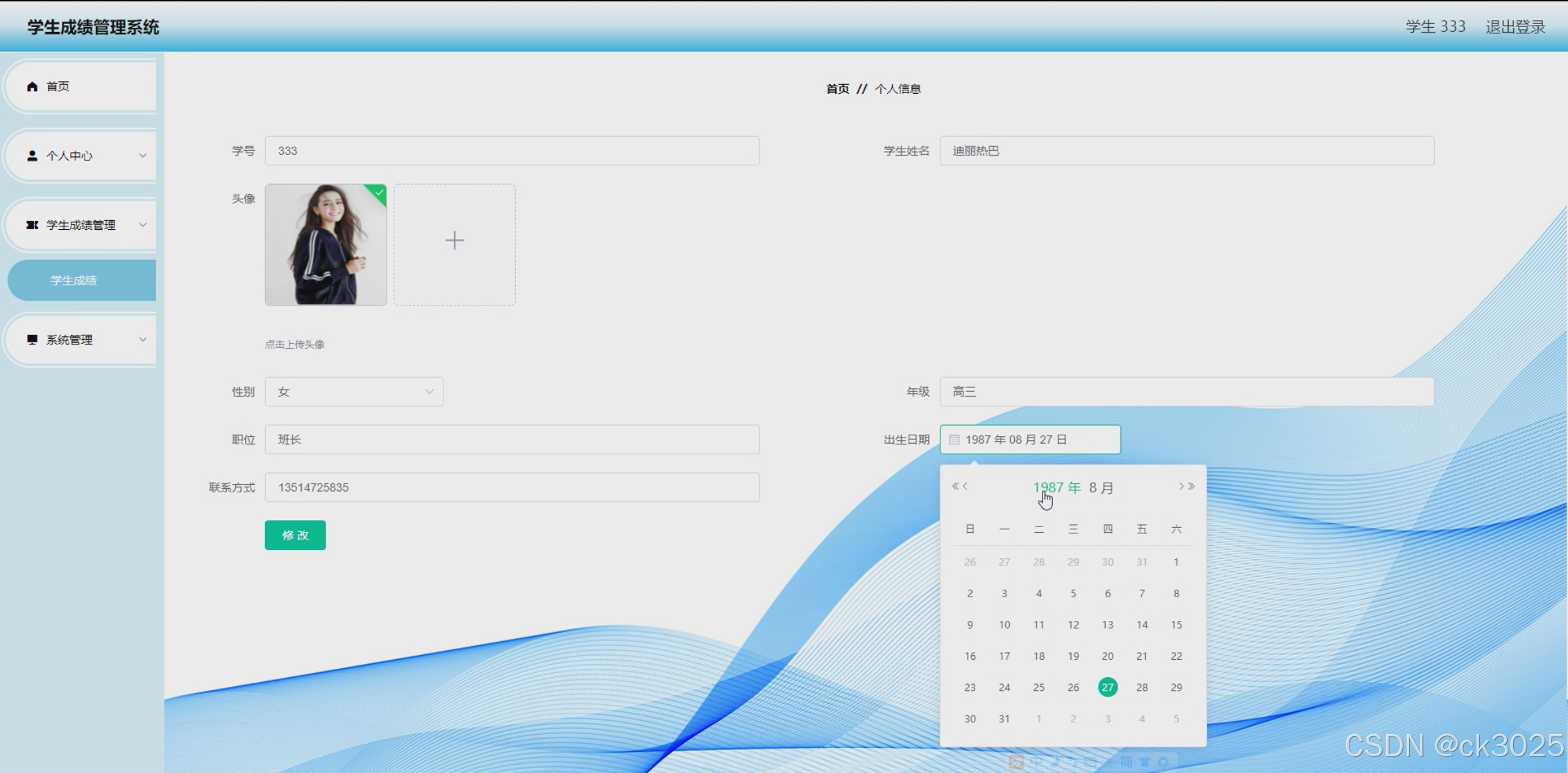Click the calendar icon in the birth date field
Image resolution: width=1568 pixels, height=773 pixels.
point(954,440)
